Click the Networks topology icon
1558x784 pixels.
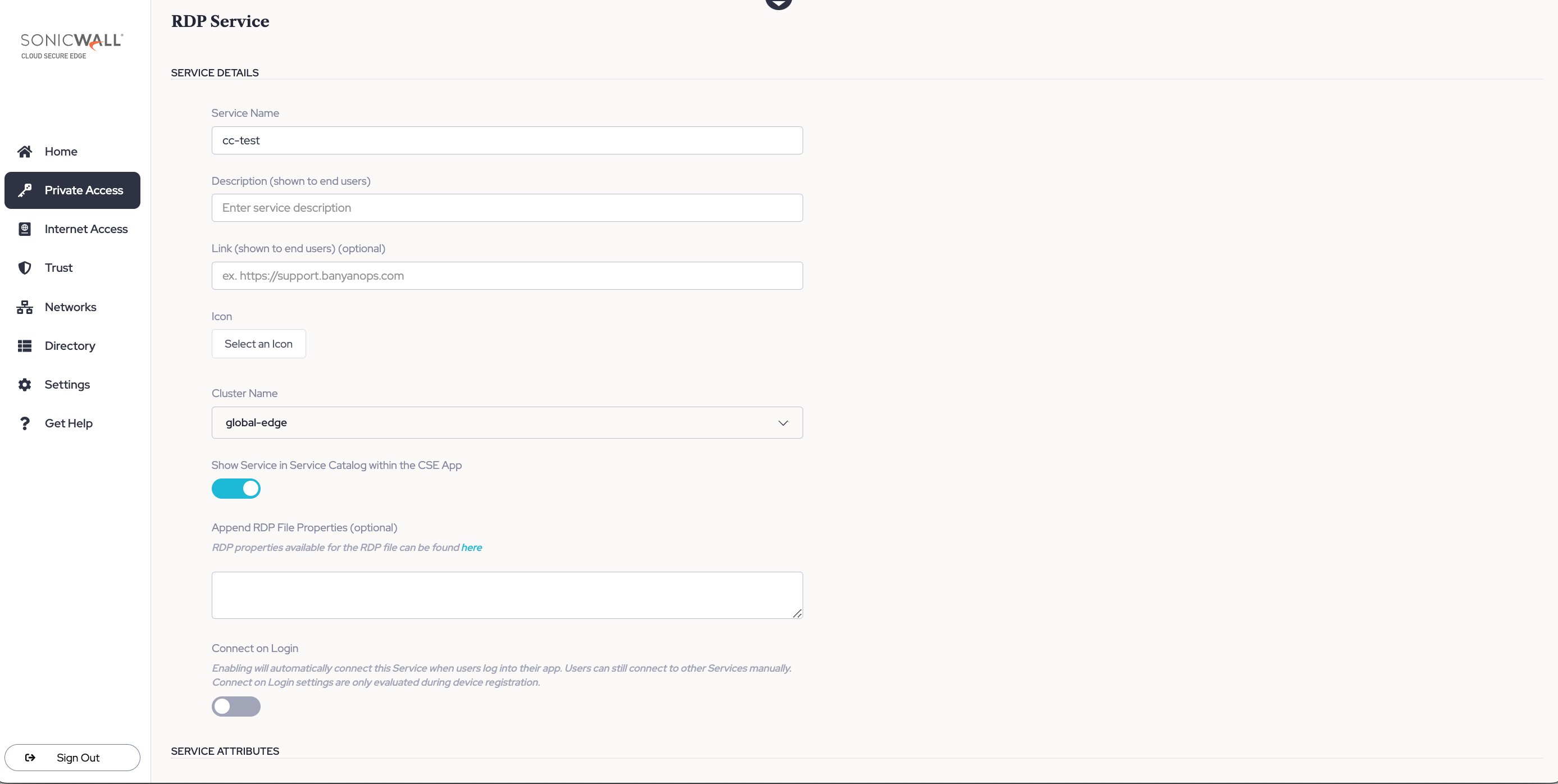point(25,307)
